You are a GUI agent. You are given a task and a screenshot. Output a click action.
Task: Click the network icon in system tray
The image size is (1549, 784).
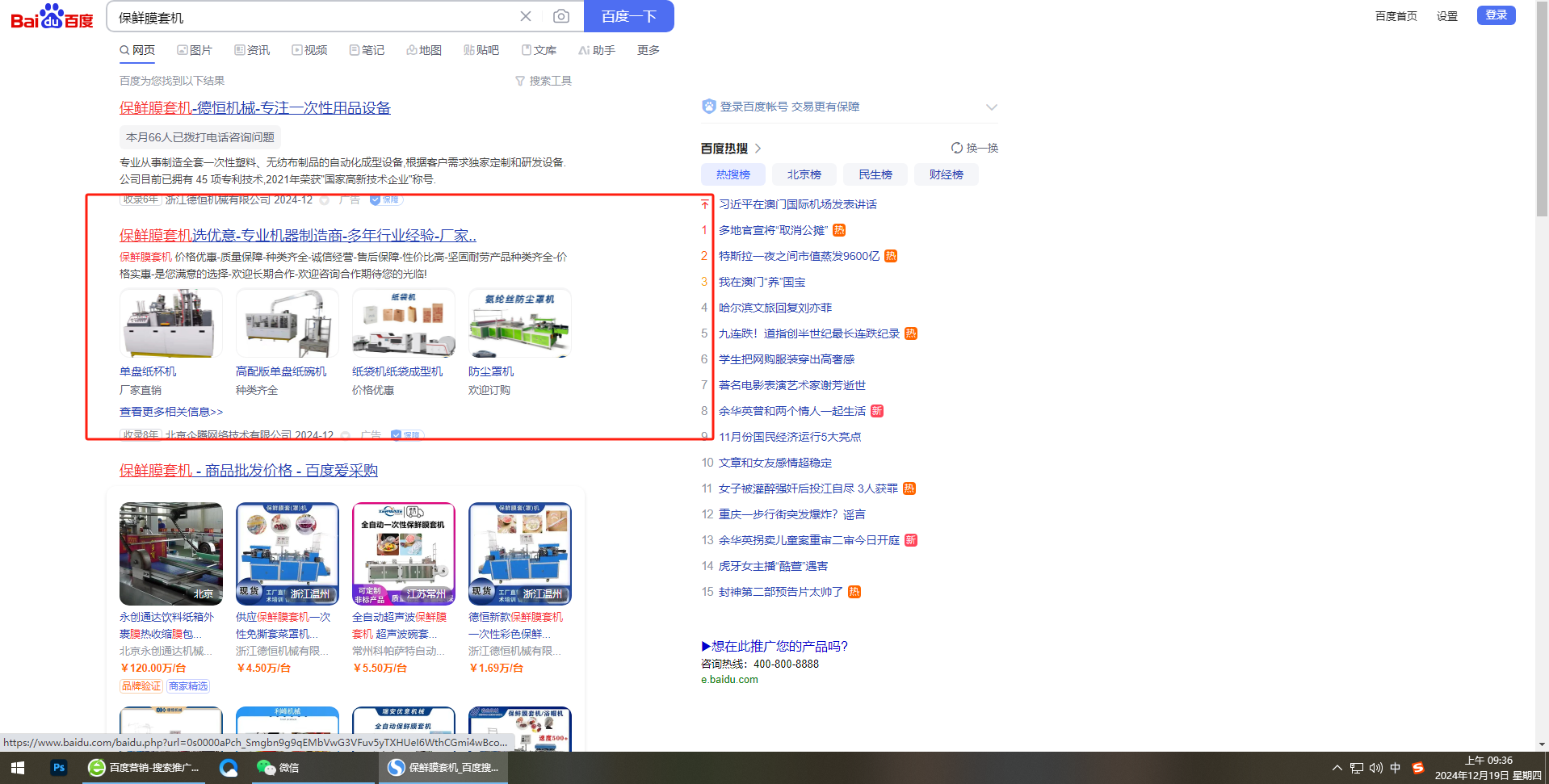click(1357, 768)
